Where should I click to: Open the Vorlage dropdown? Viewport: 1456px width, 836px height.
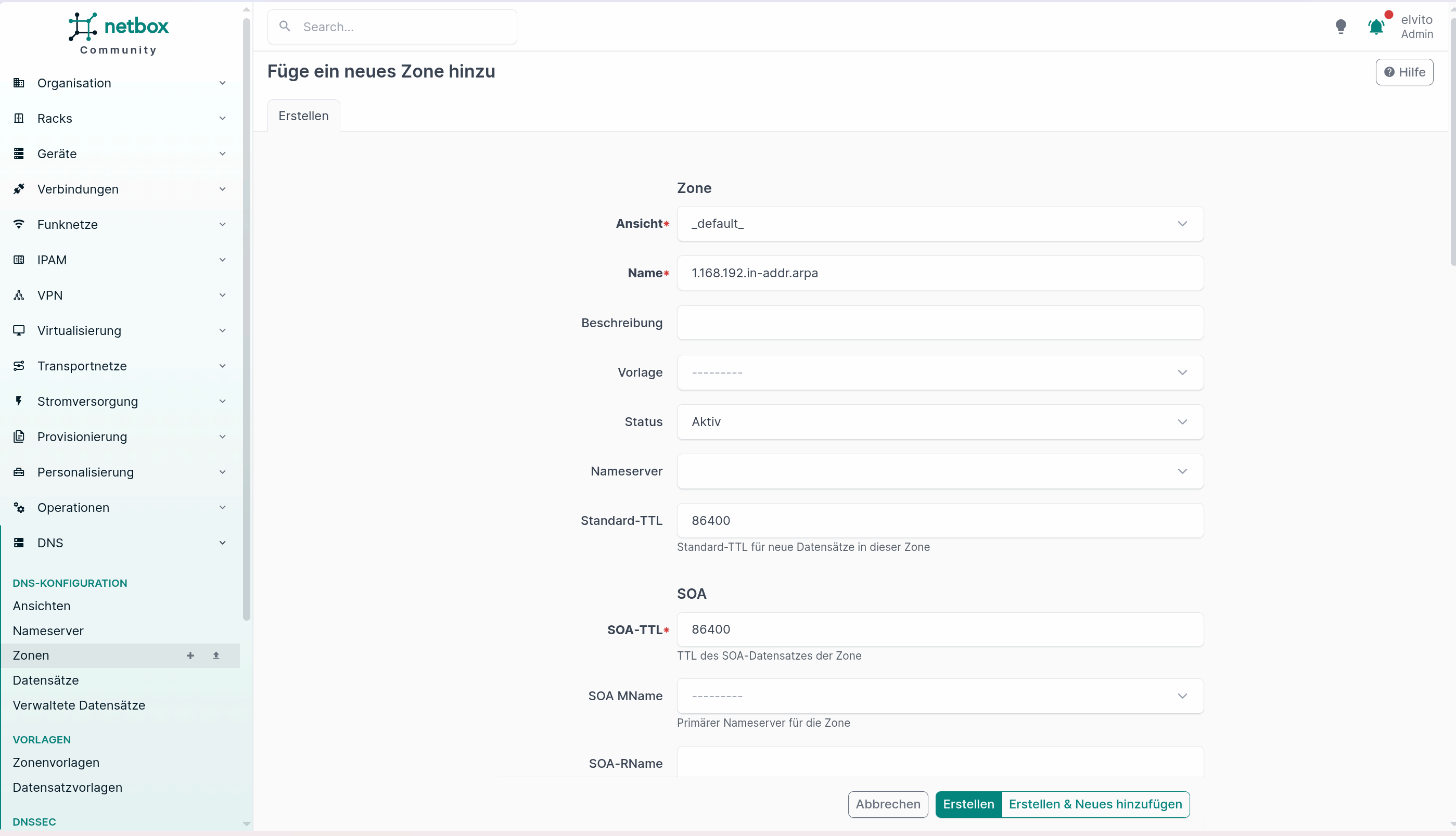[940, 372]
